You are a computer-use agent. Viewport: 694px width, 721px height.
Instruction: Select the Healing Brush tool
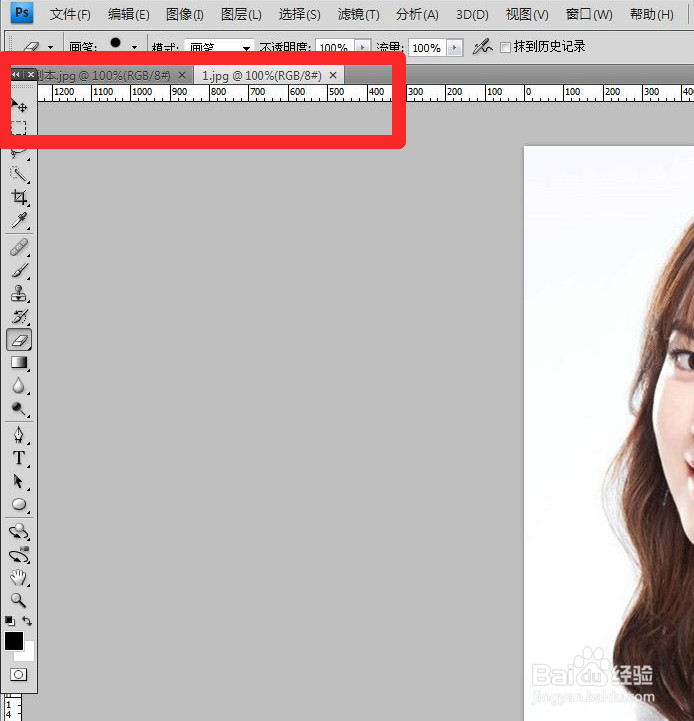coord(19,247)
